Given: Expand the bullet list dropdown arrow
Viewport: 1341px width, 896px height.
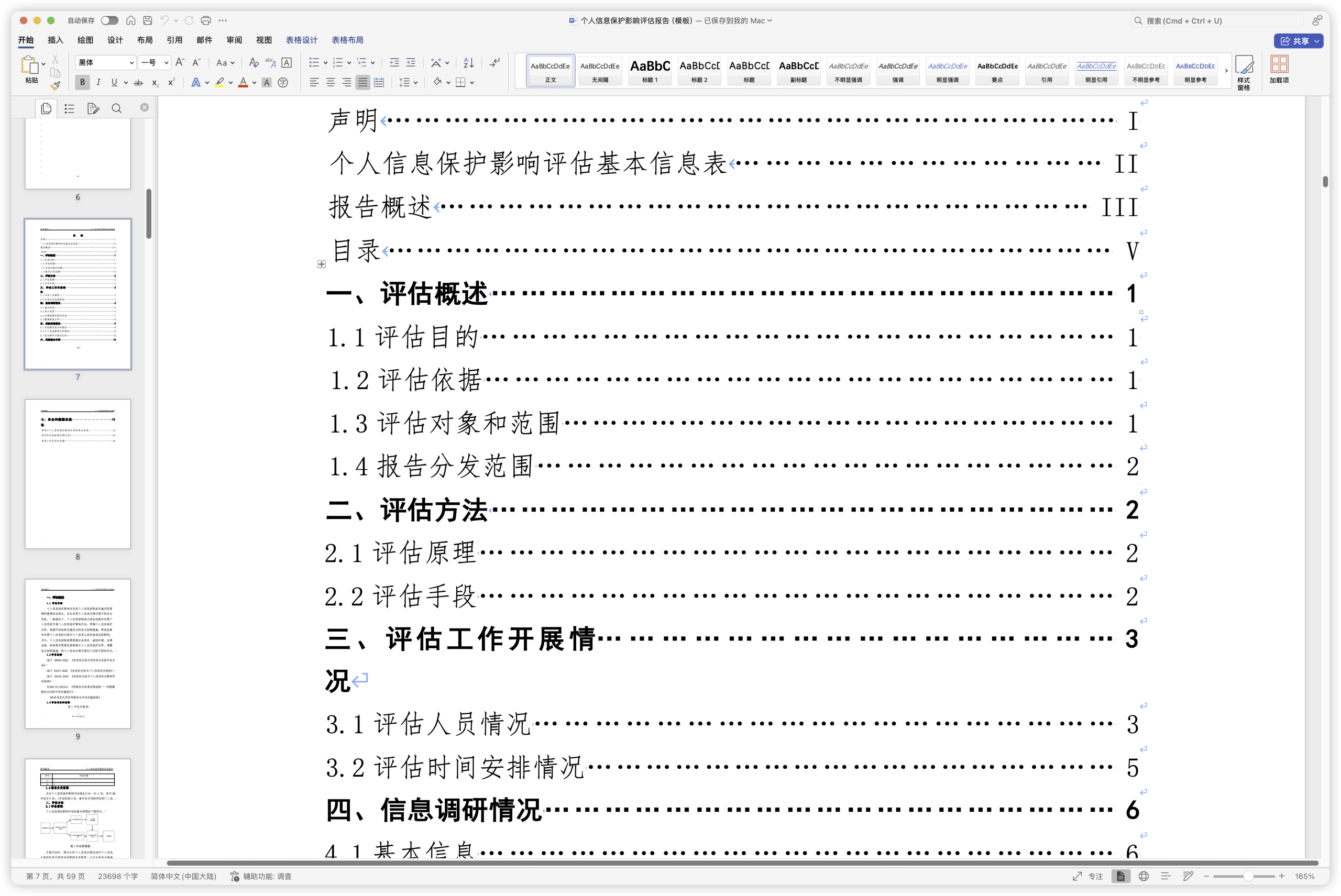Looking at the screenshot, I should (x=325, y=63).
